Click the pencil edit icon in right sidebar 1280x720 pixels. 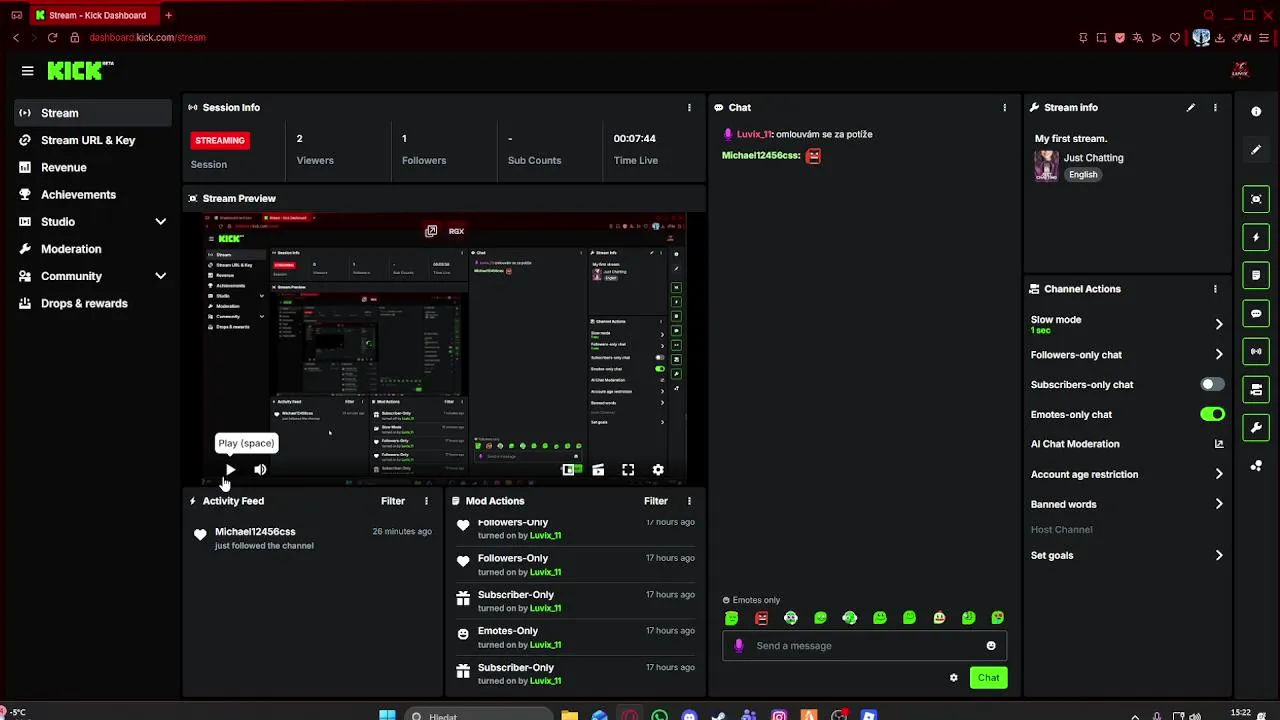point(1256,150)
